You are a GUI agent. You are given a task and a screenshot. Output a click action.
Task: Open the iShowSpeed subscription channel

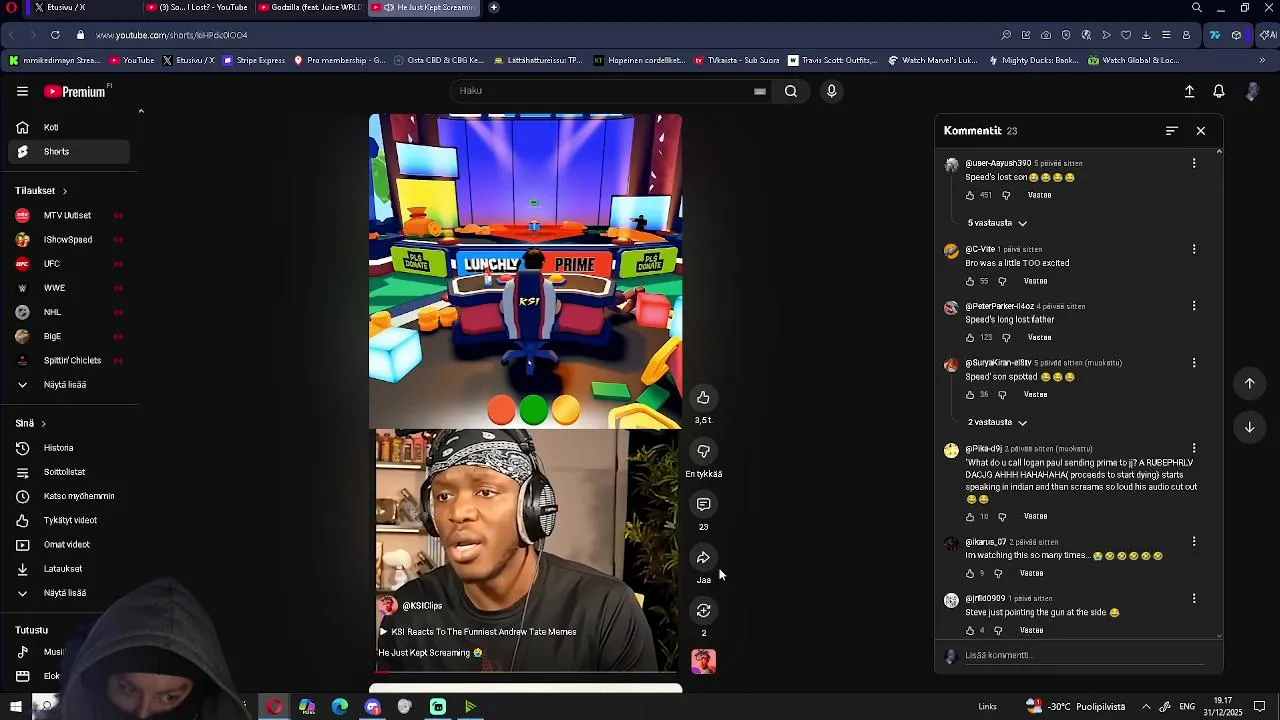(69, 240)
